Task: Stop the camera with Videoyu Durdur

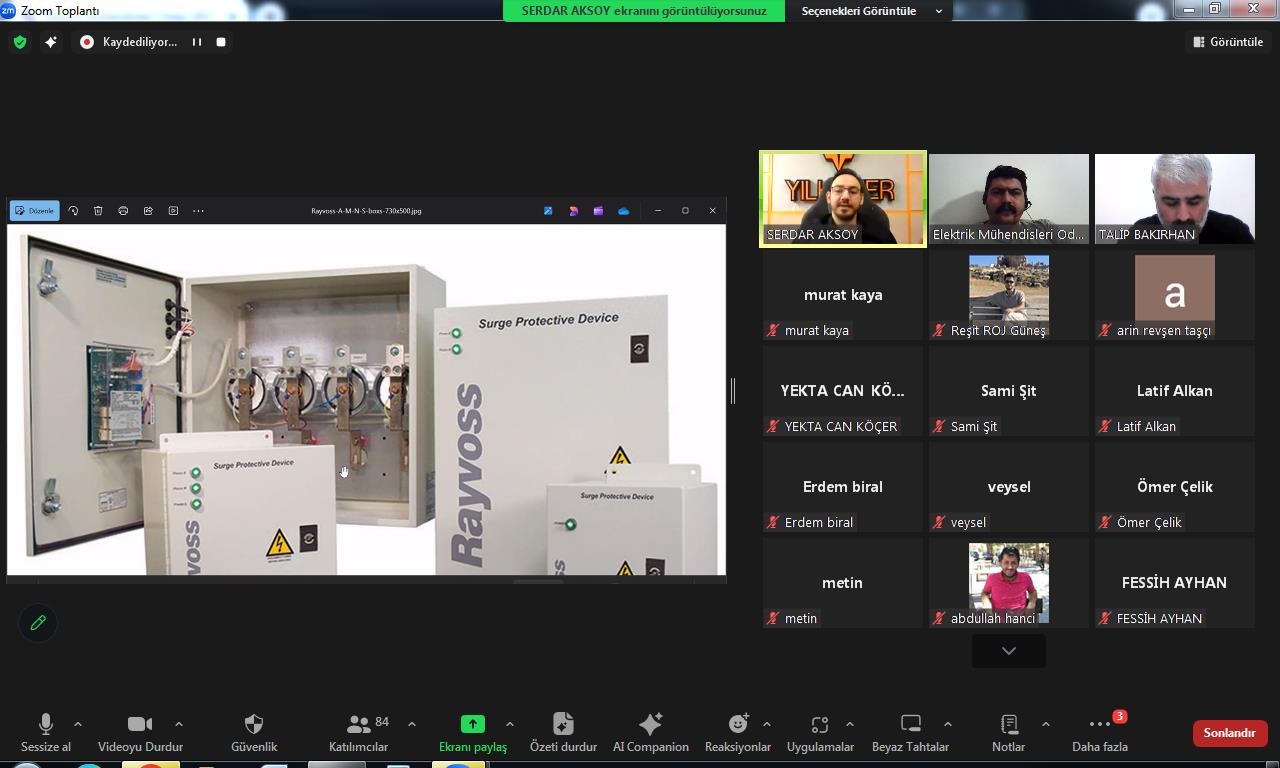Action: pos(140,733)
